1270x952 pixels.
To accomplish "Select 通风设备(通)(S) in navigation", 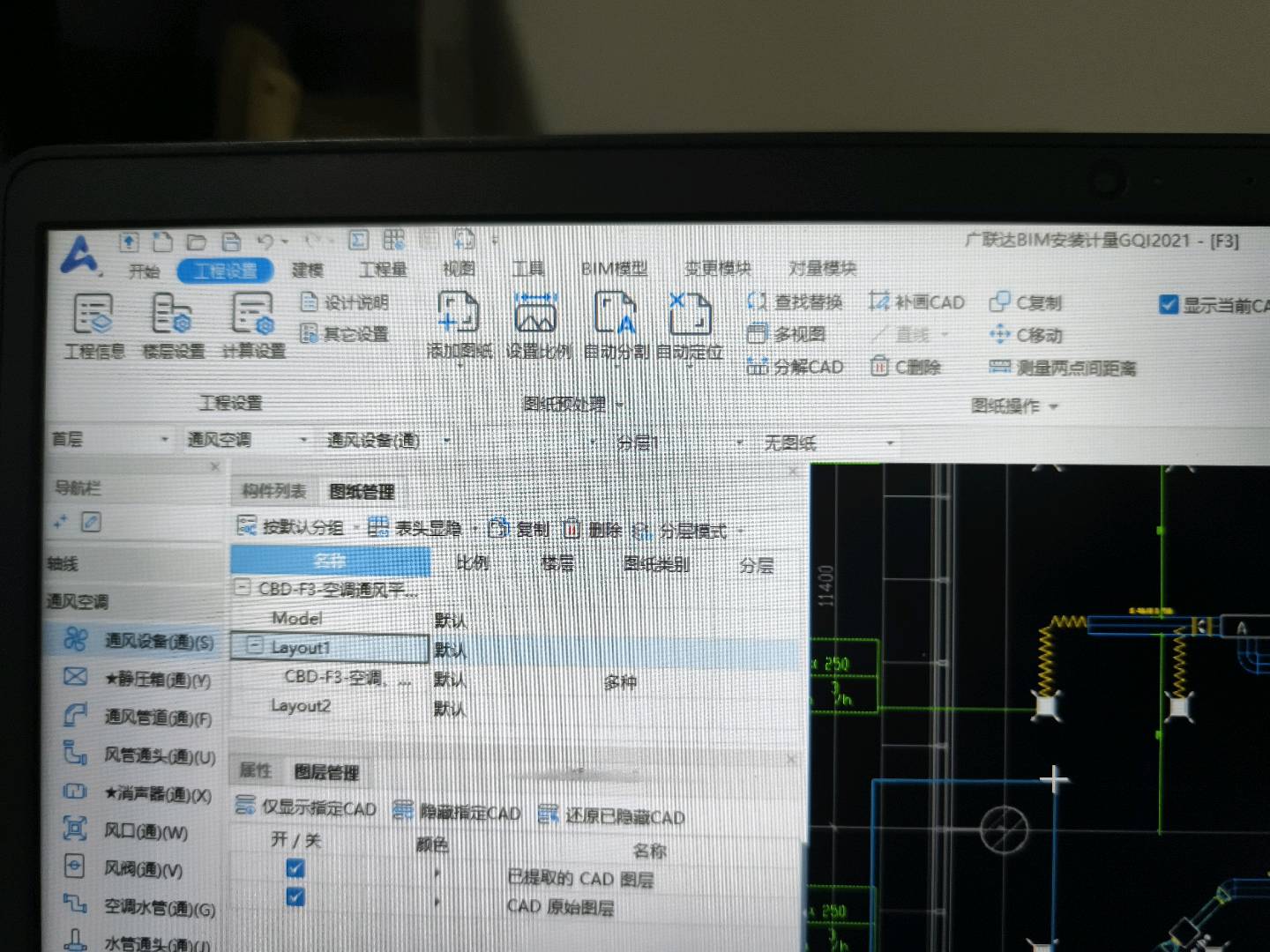I will click(x=138, y=641).
